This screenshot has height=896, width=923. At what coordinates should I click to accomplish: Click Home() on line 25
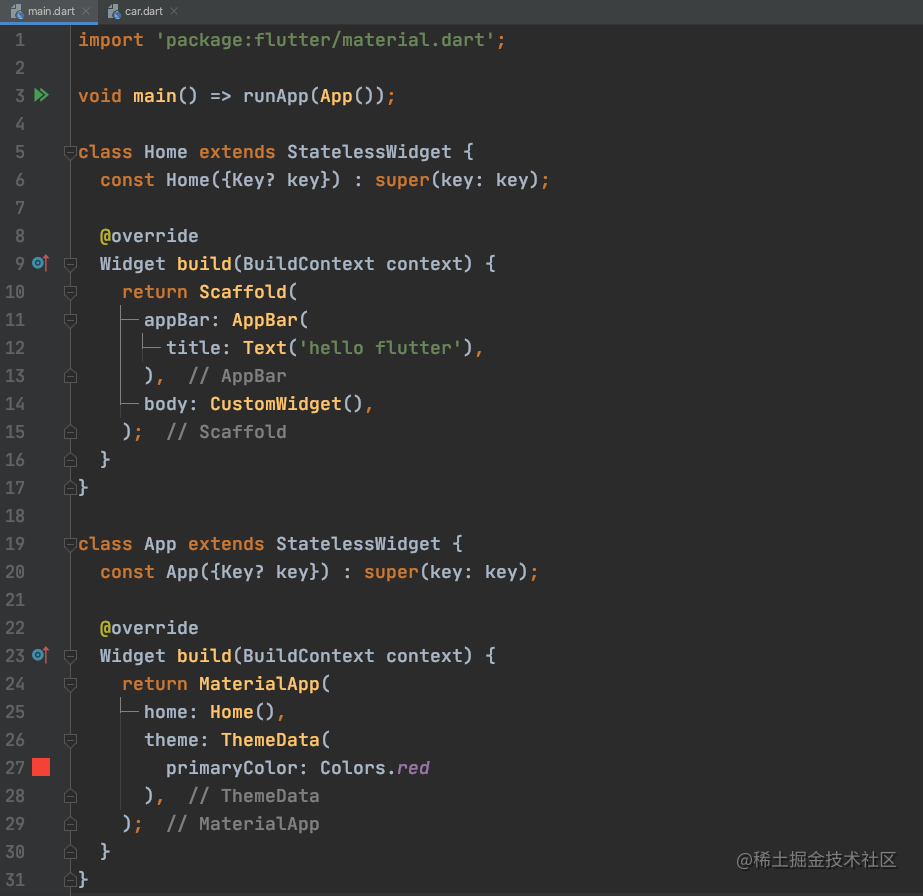(242, 712)
